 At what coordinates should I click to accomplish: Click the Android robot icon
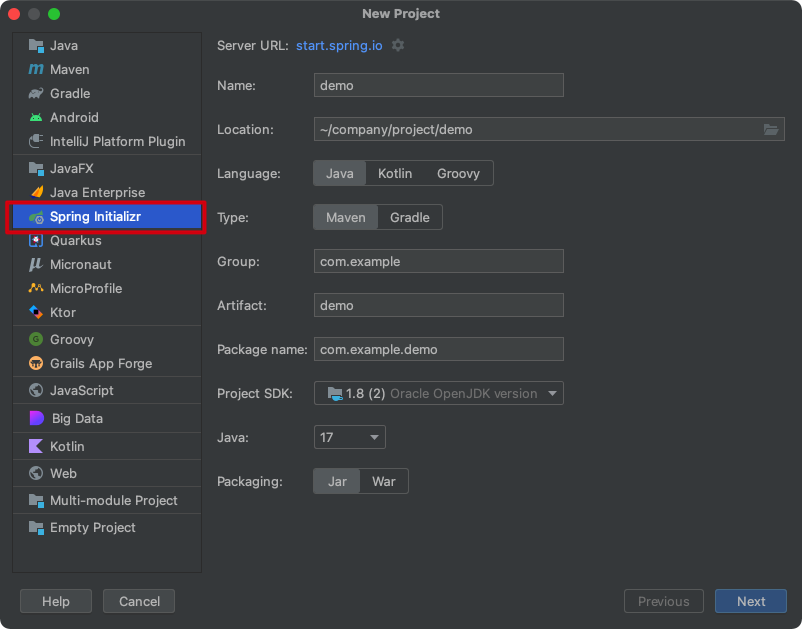36,117
